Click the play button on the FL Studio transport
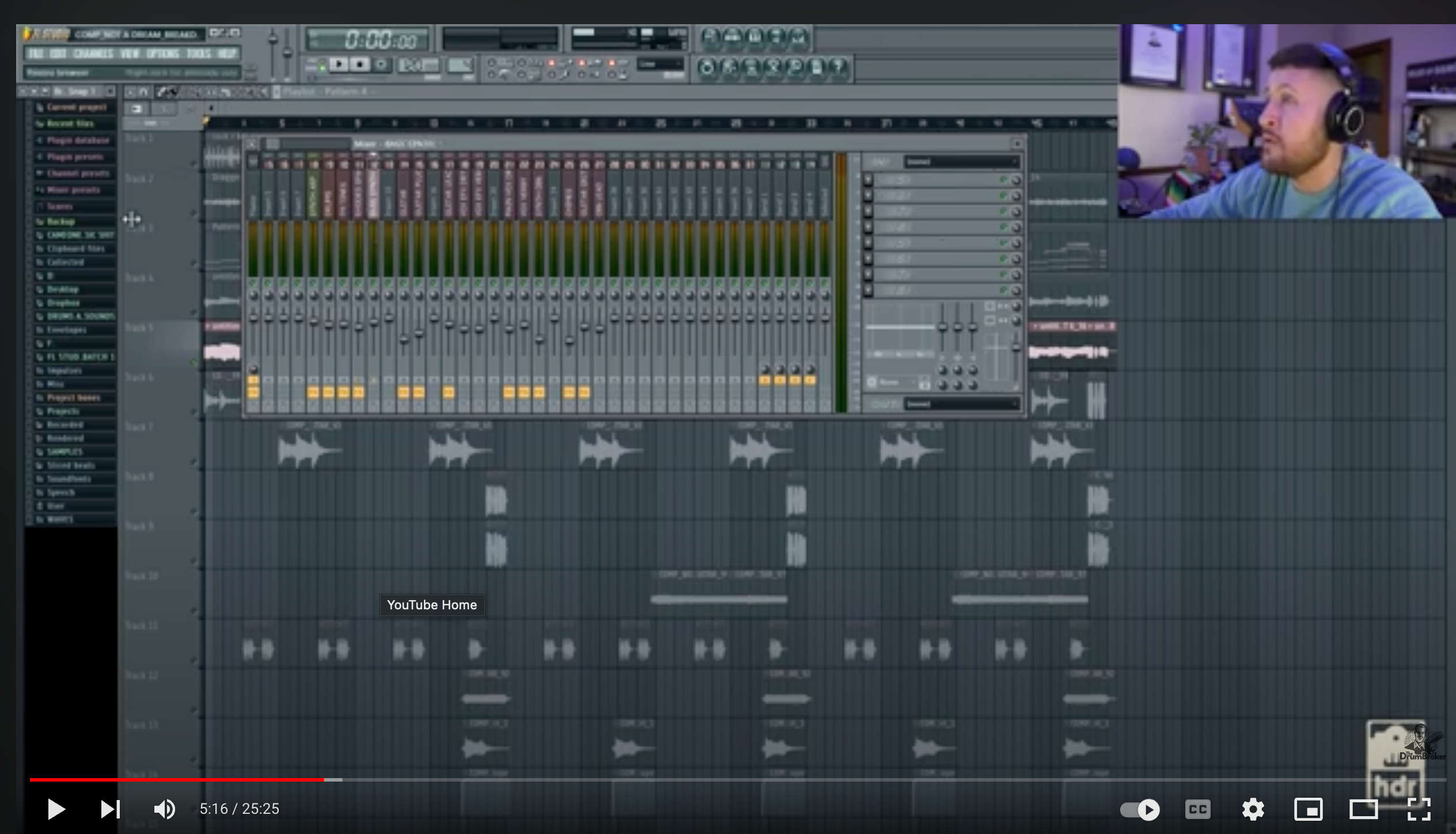The image size is (1456, 834). tap(339, 65)
